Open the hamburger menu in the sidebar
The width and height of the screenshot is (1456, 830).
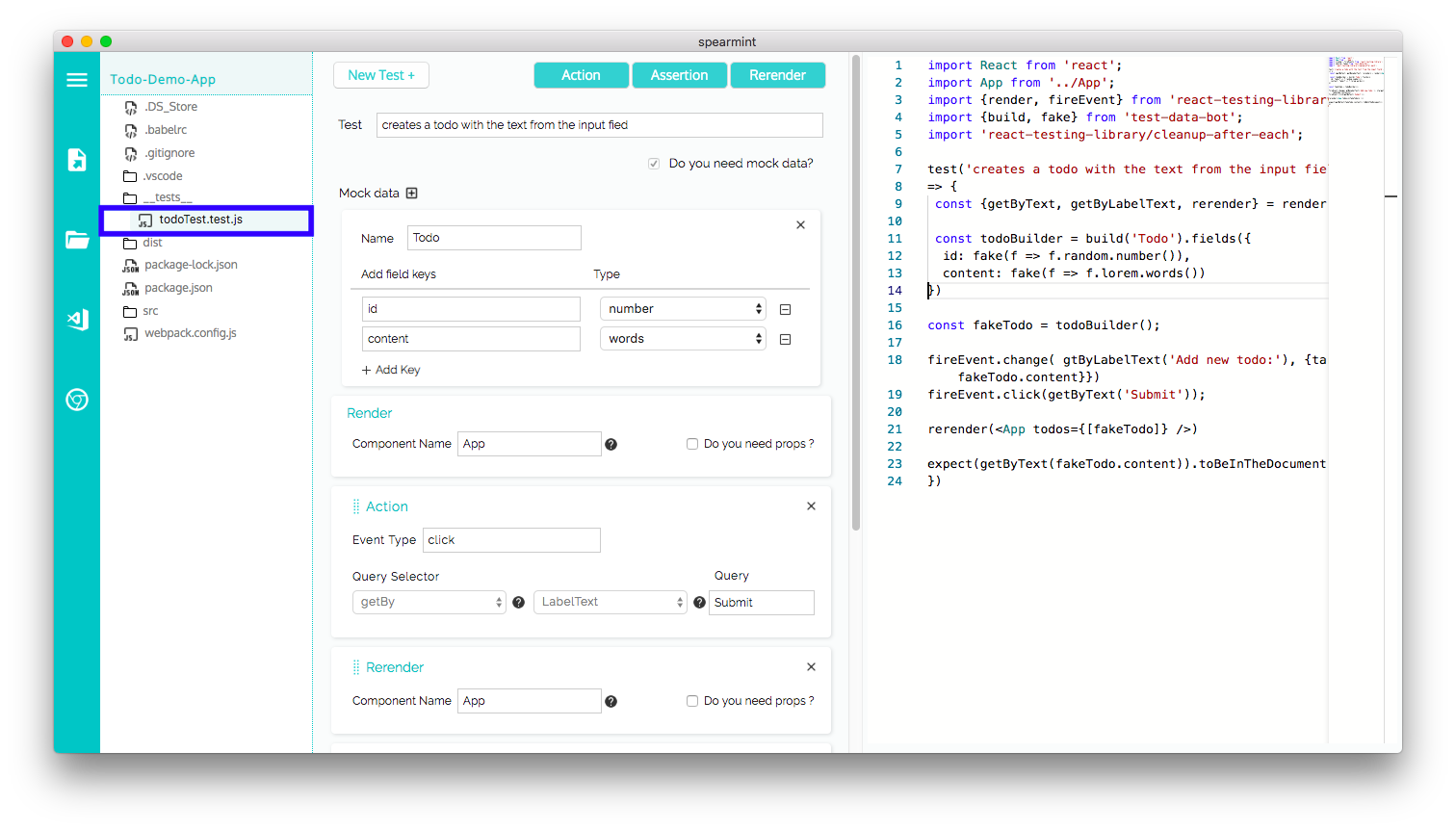pos(77,80)
